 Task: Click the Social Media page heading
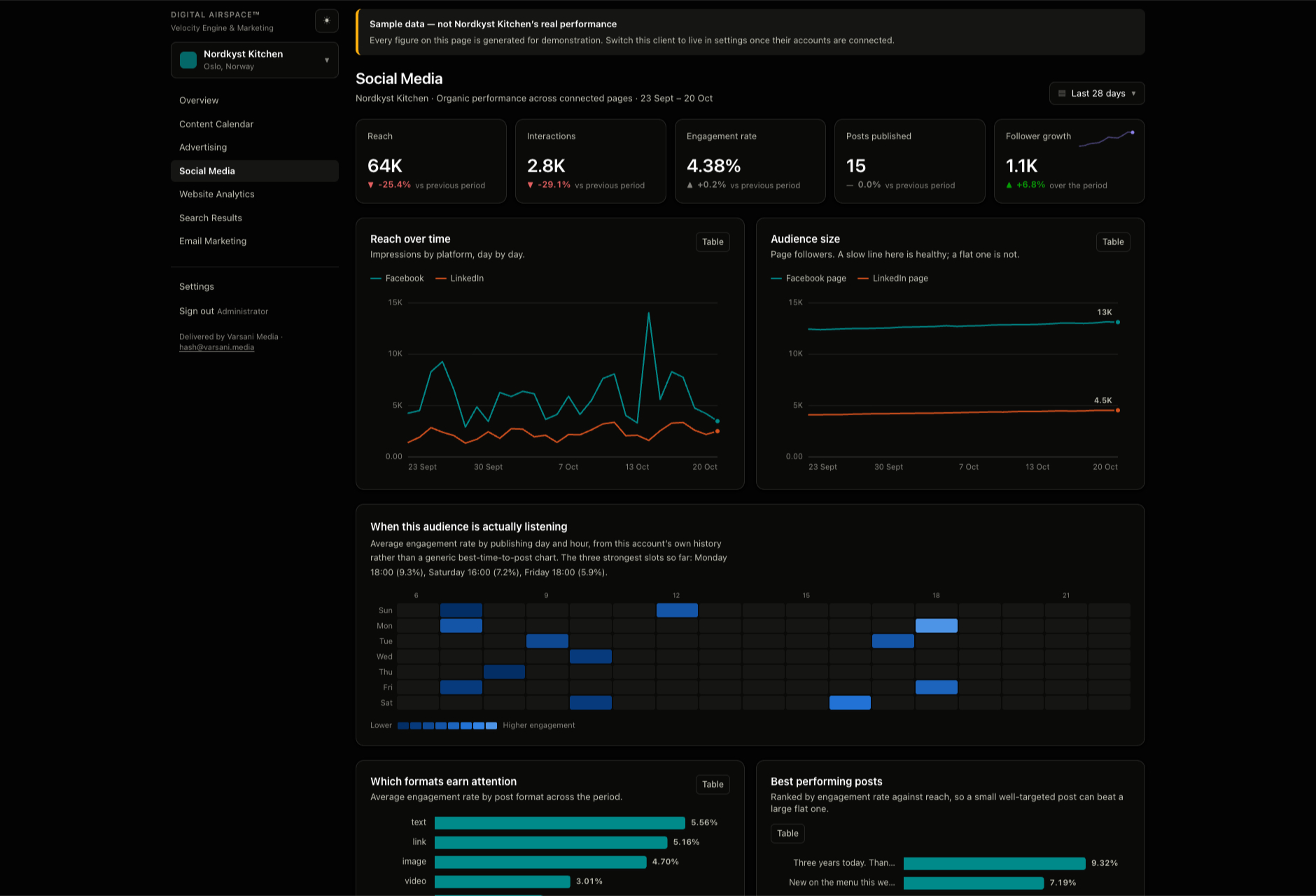[399, 79]
